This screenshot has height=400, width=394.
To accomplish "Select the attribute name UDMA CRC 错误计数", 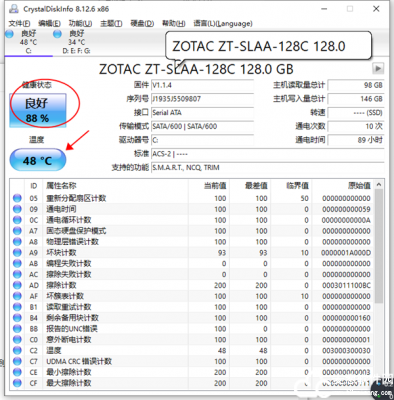I will (x=79, y=361).
